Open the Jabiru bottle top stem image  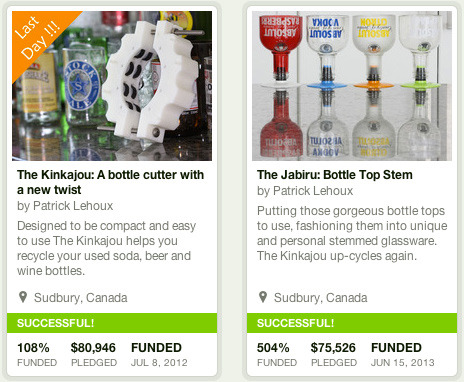[352, 86]
